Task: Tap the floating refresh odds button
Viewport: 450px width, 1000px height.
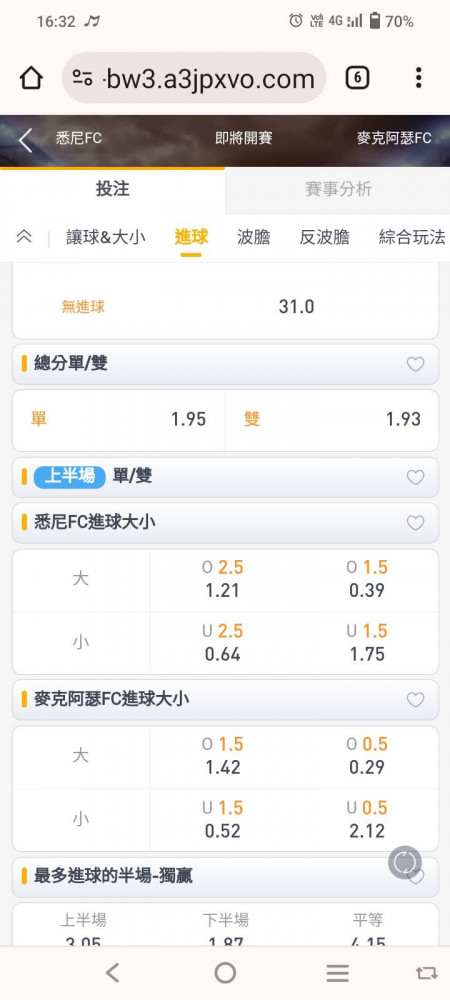Action: (405, 863)
